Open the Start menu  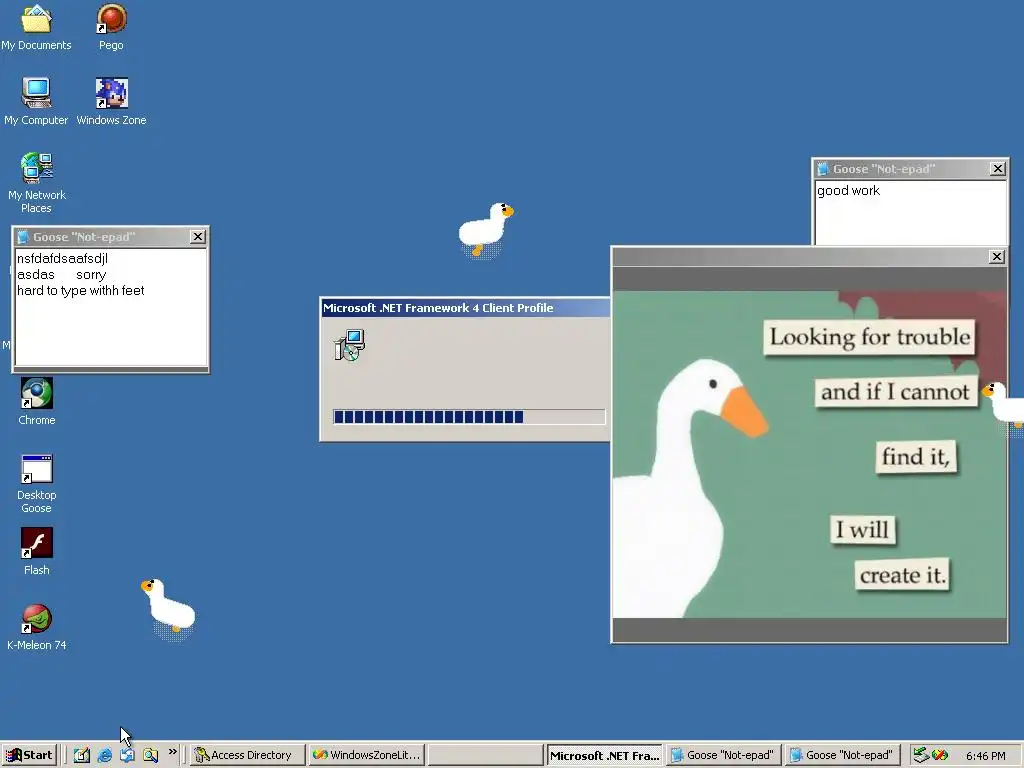point(29,755)
